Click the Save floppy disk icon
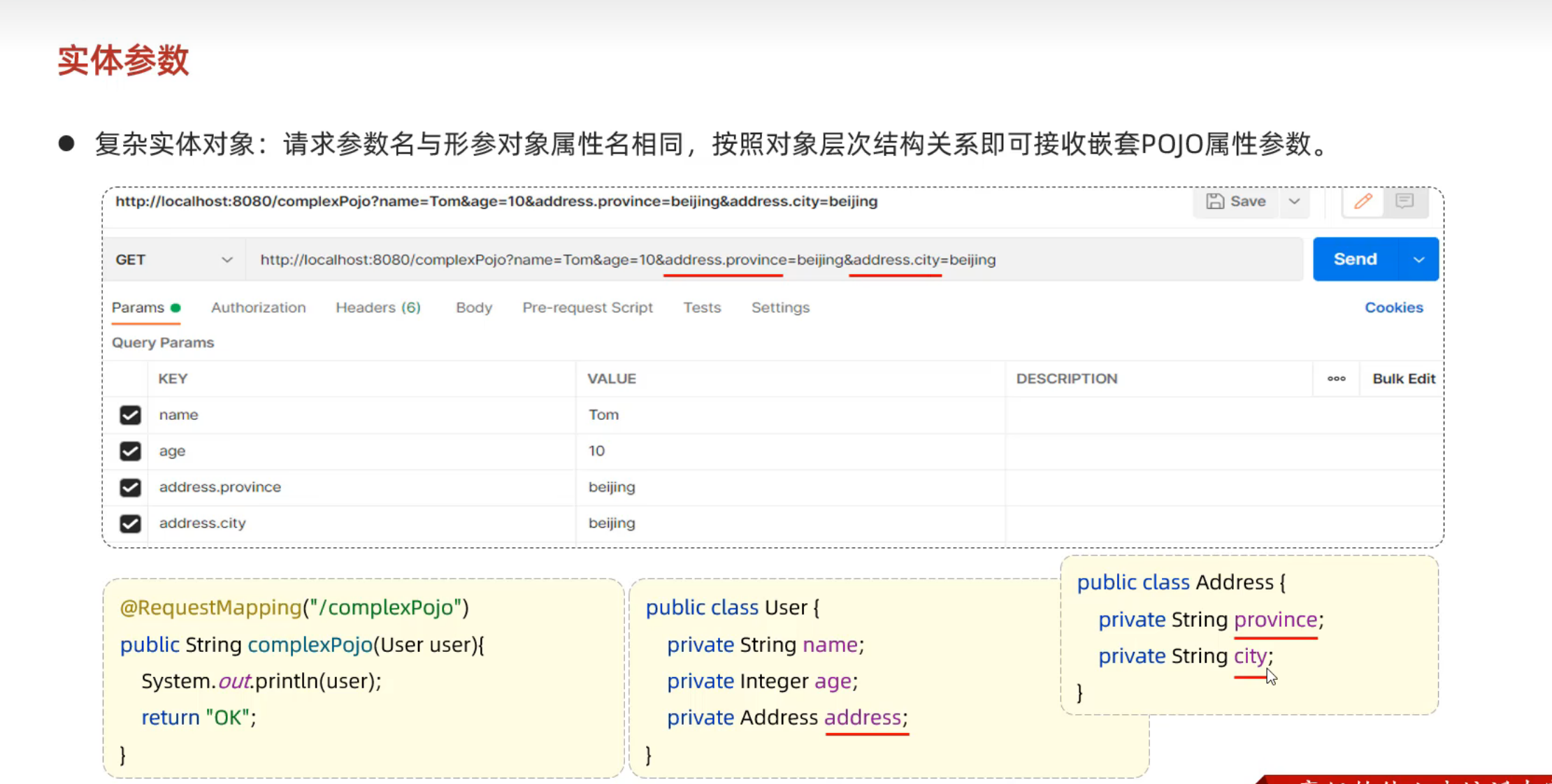Screen dimensions: 1552x784 point(1215,201)
